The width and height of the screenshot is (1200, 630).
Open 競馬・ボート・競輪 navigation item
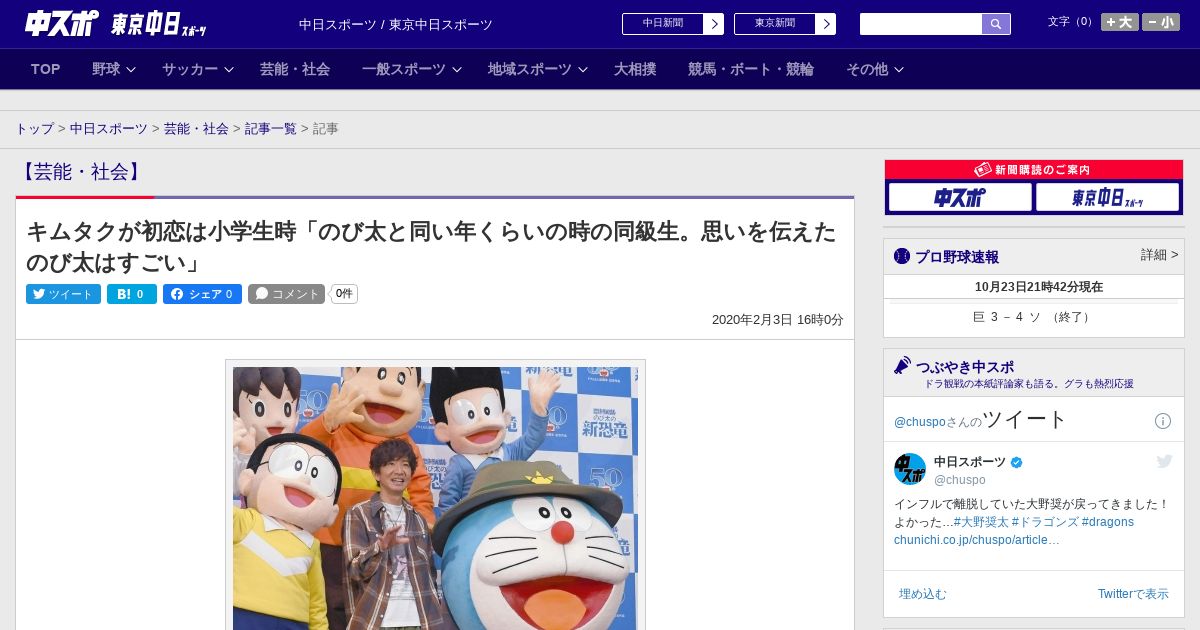tap(750, 69)
